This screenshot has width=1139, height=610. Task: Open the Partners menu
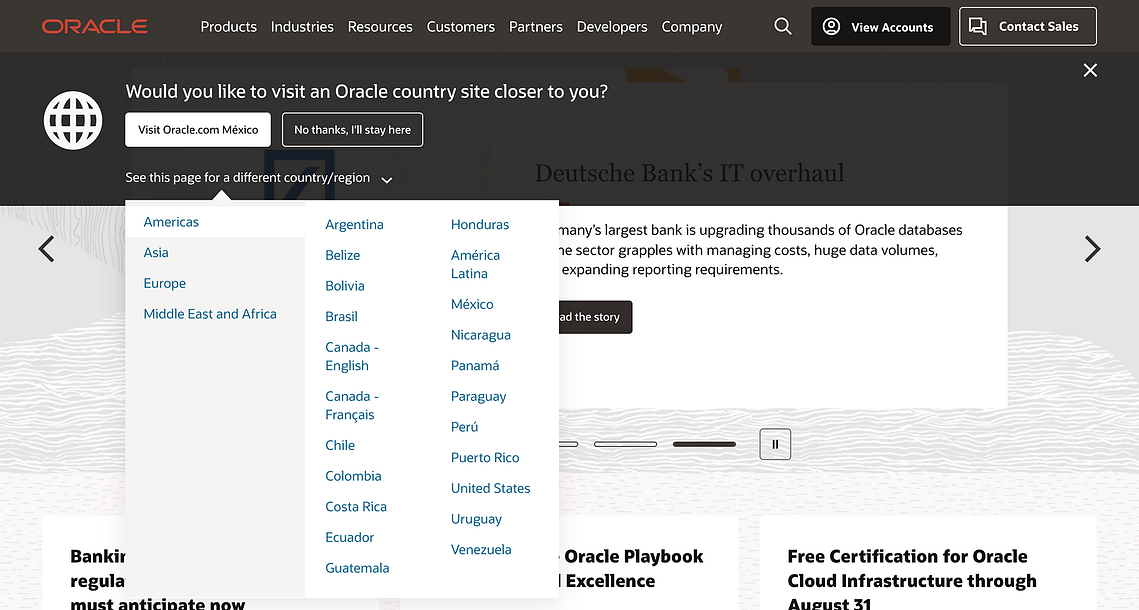[x=535, y=27]
